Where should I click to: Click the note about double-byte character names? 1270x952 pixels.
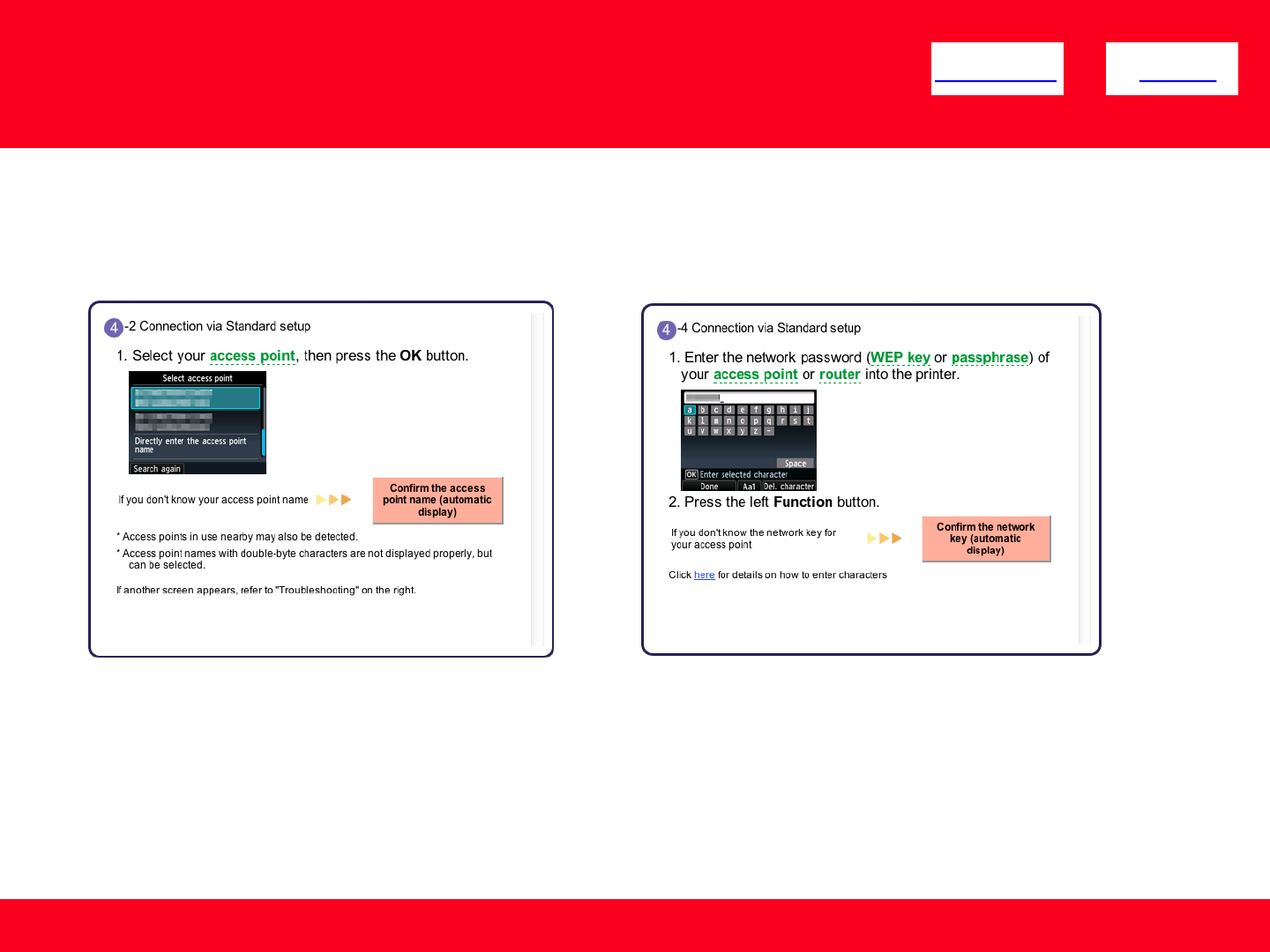(x=304, y=560)
